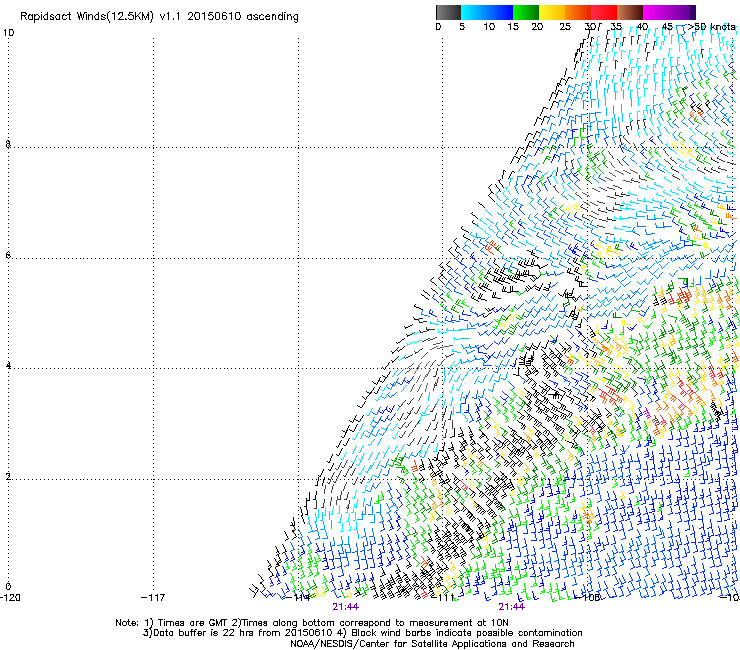Select the cyan-to-blue 5-15 knots color bar segment
Image resolution: width=740 pixels, height=650 pixels.
point(487,12)
